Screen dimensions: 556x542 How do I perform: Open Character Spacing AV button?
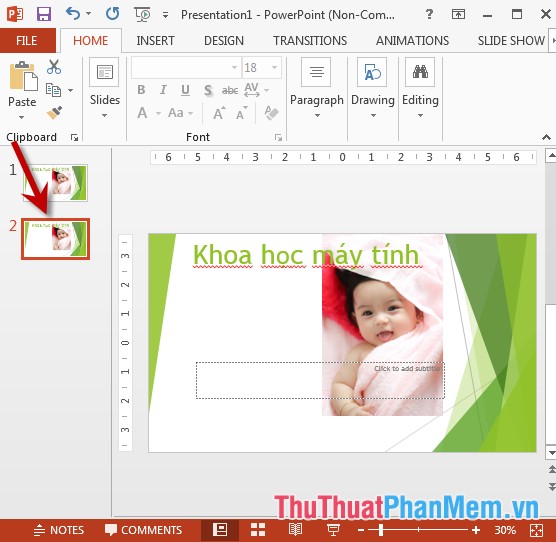click(x=252, y=90)
